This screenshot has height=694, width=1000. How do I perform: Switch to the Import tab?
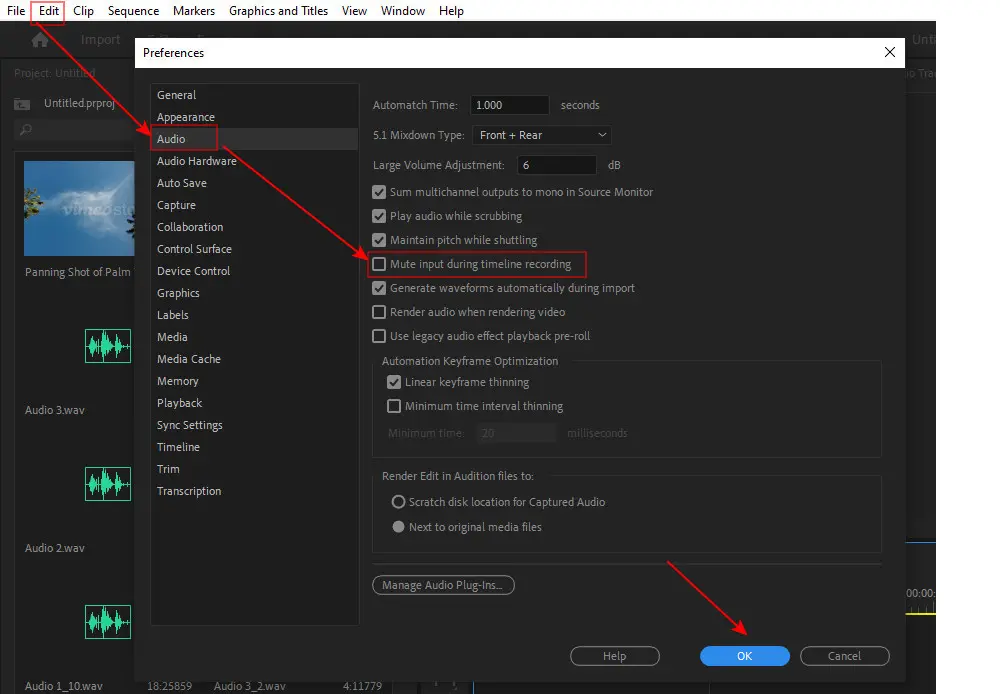pyautogui.click(x=100, y=40)
